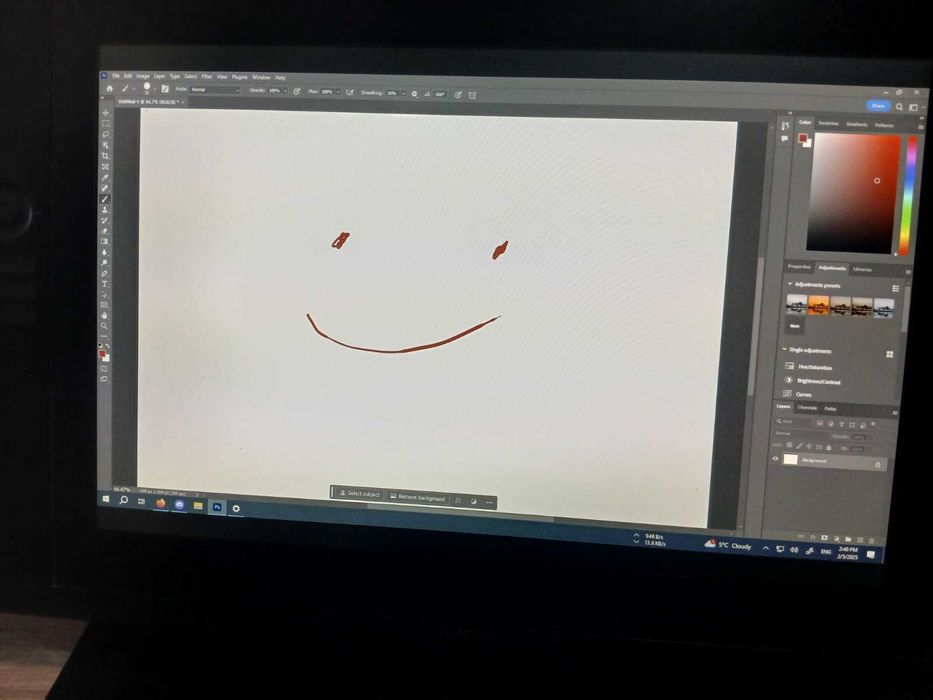Toggle pixel layer filter in Layers panel
The width and height of the screenshot is (933, 700).
pos(819,423)
